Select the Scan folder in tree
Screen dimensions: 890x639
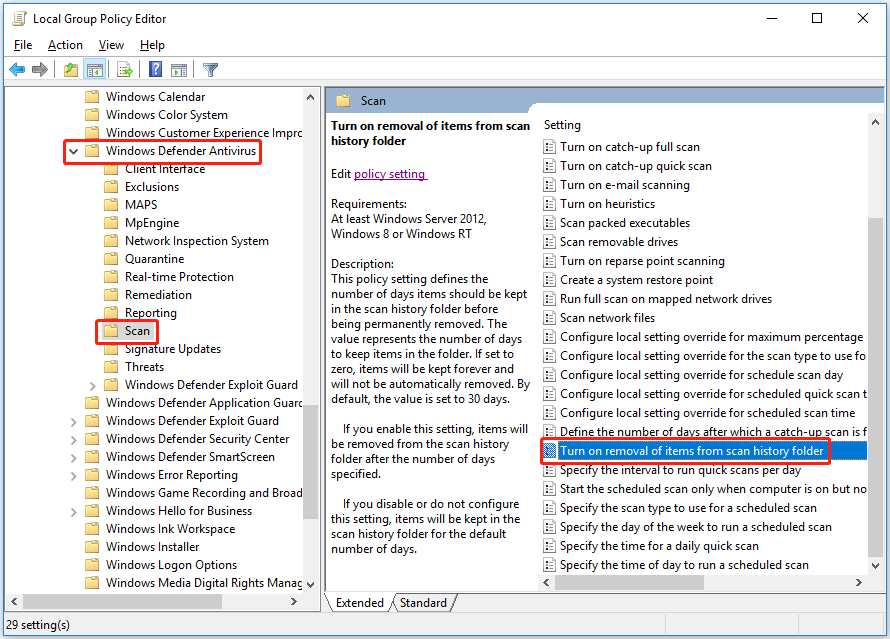coord(137,331)
